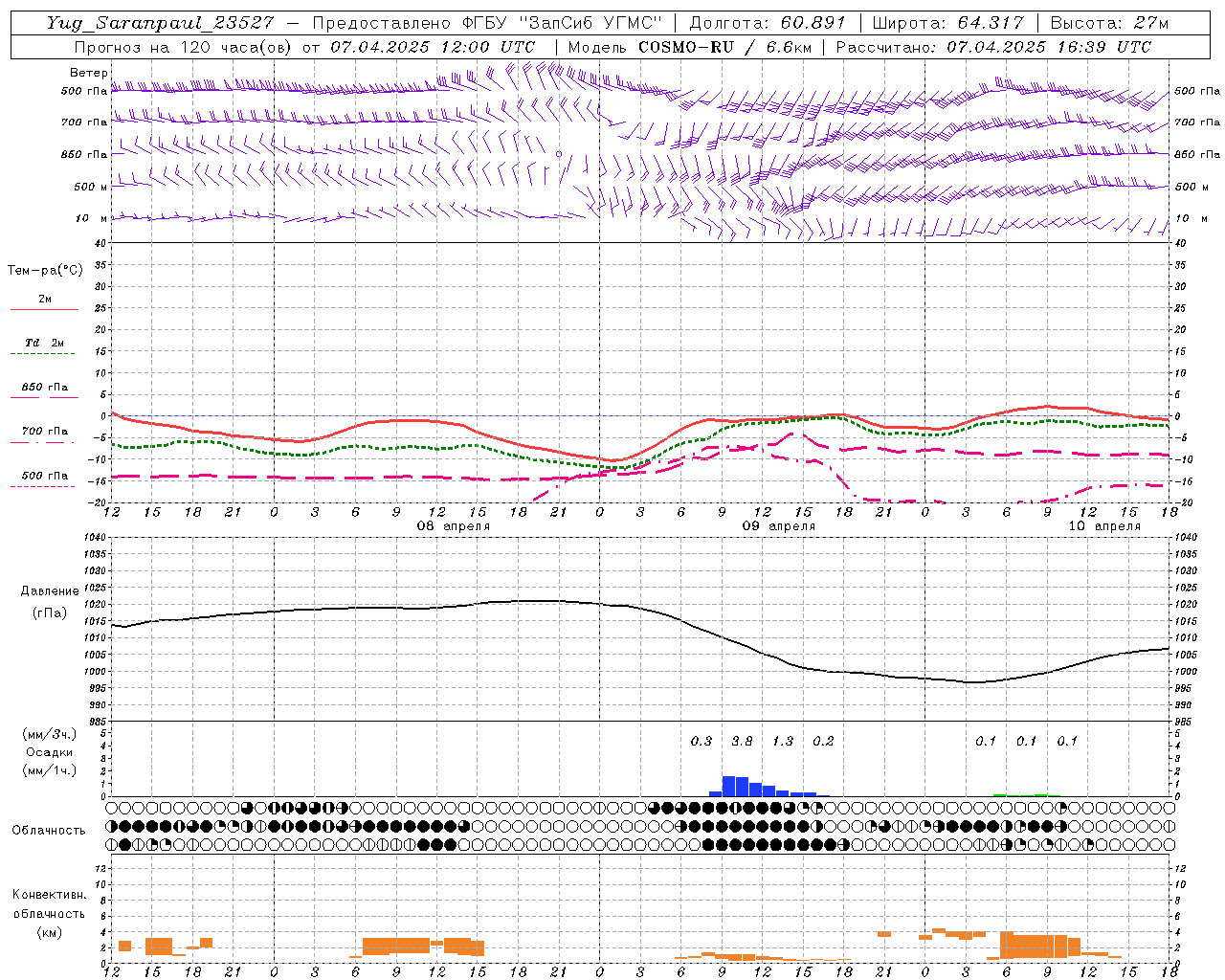Click the precipitation value '0.2'
1225x980 pixels.
[823, 741]
